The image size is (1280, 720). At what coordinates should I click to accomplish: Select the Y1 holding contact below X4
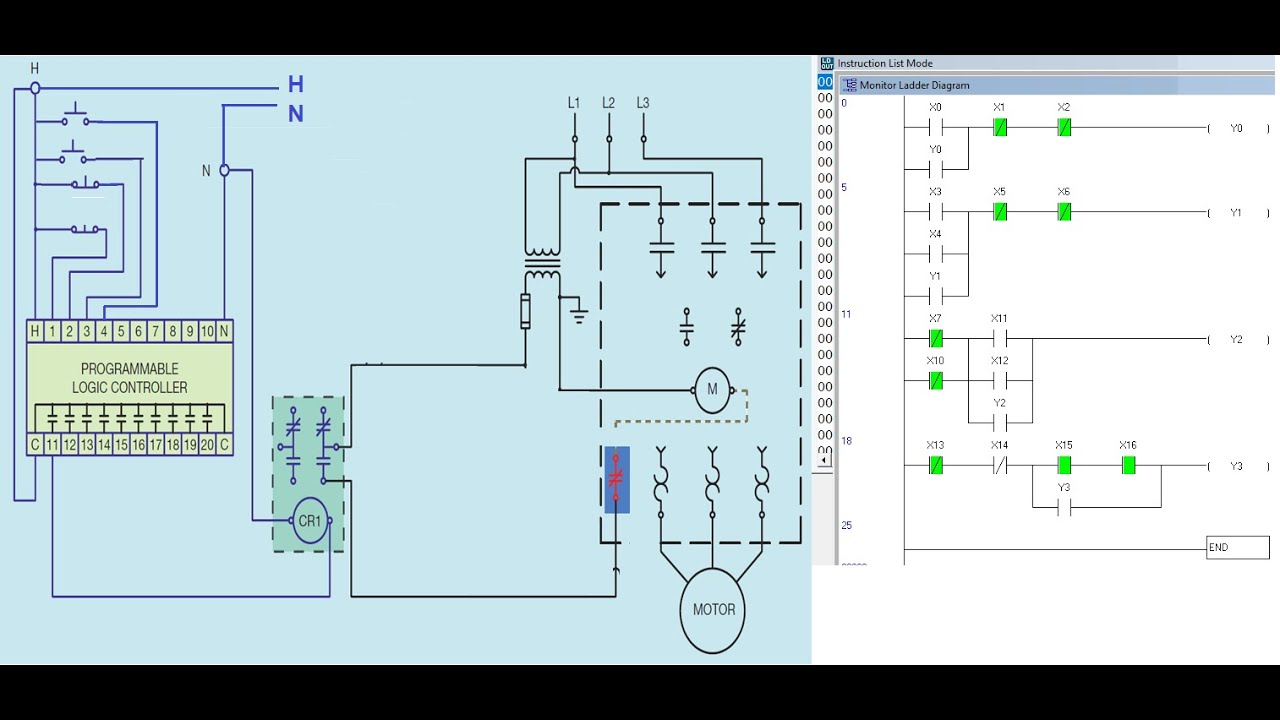935,296
